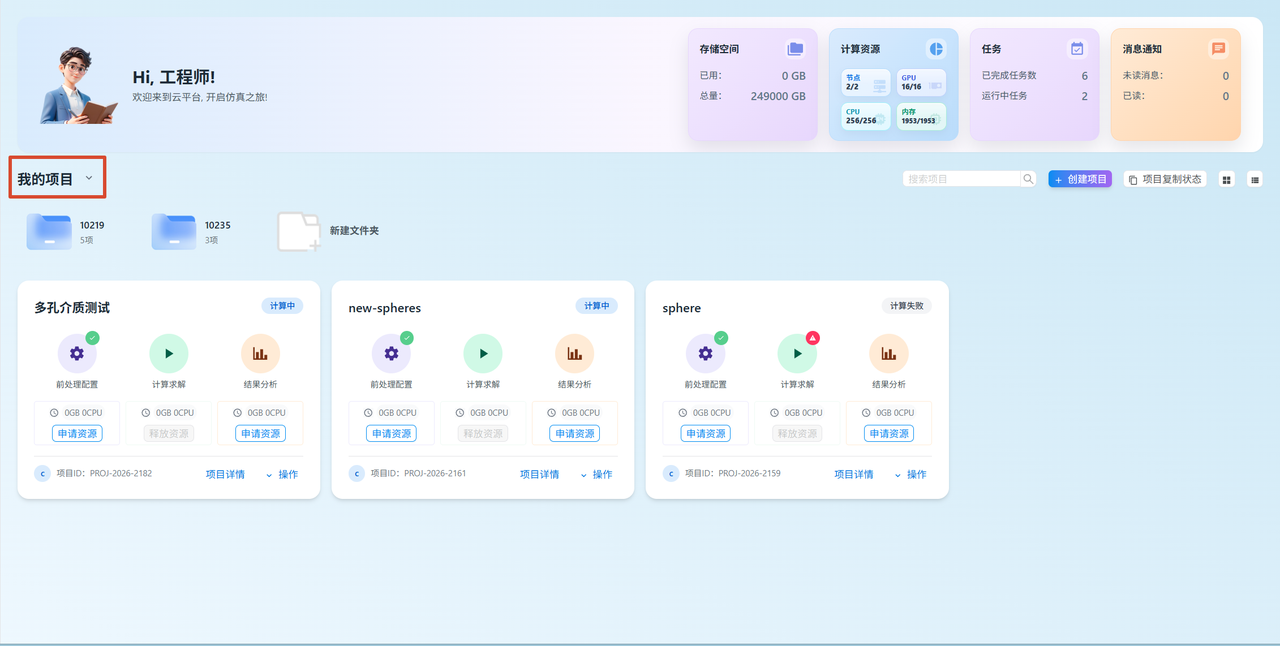The width and height of the screenshot is (1280, 646).
Task: Open 结果分析 chart icon in sphere card
Action: pyautogui.click(x=889, y=353)
